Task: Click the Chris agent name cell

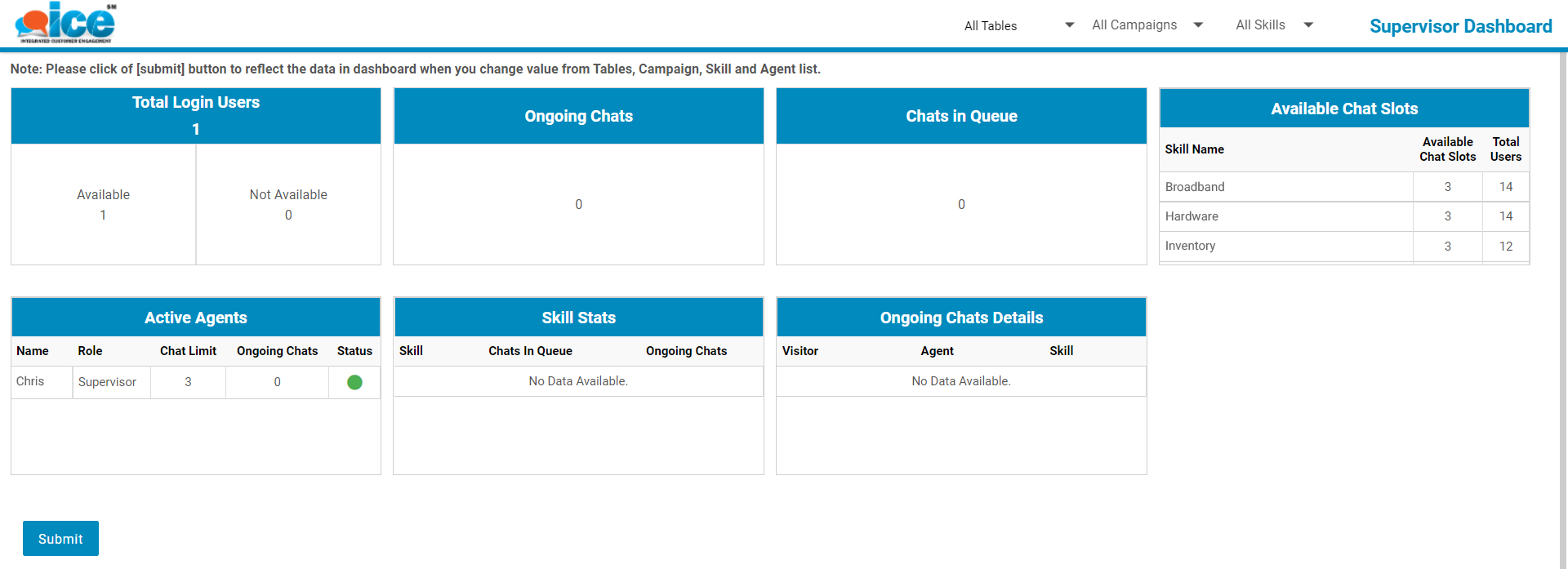Action: coord(31,381)
